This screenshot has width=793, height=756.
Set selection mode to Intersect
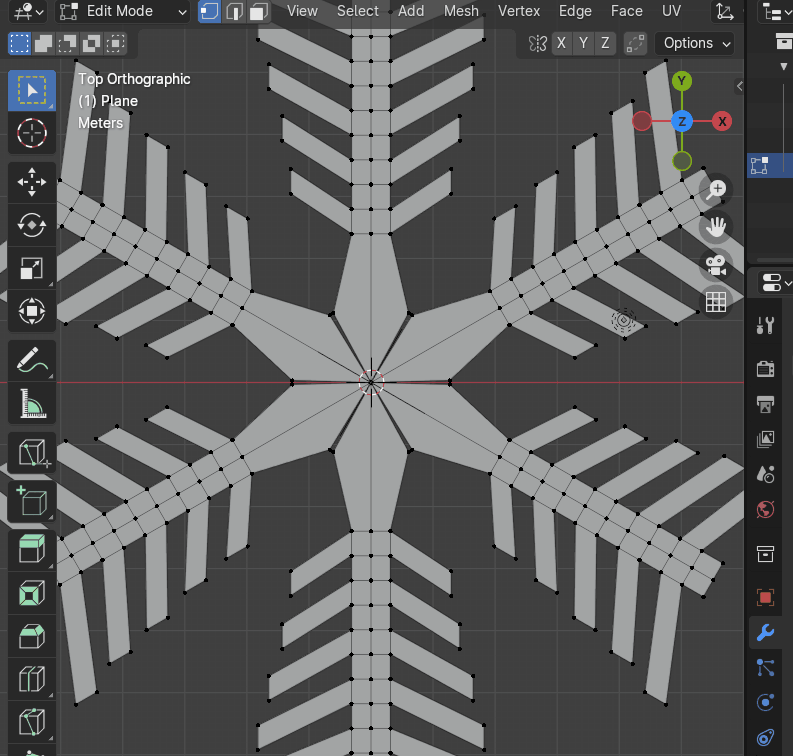(115, 43)
